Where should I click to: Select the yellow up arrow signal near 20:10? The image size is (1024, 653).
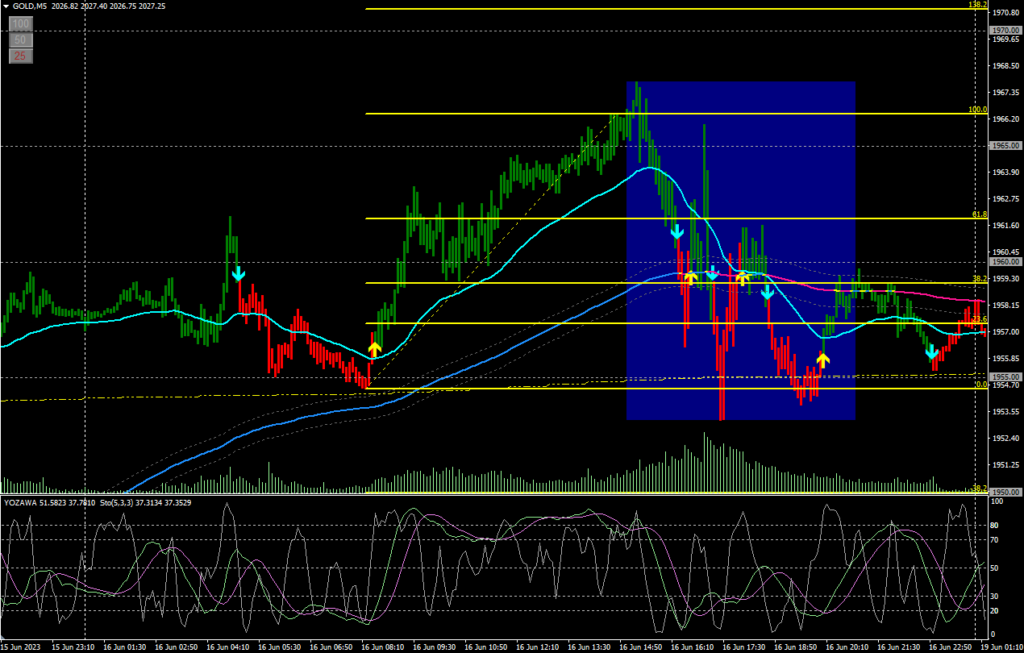[x=823, y=360]
